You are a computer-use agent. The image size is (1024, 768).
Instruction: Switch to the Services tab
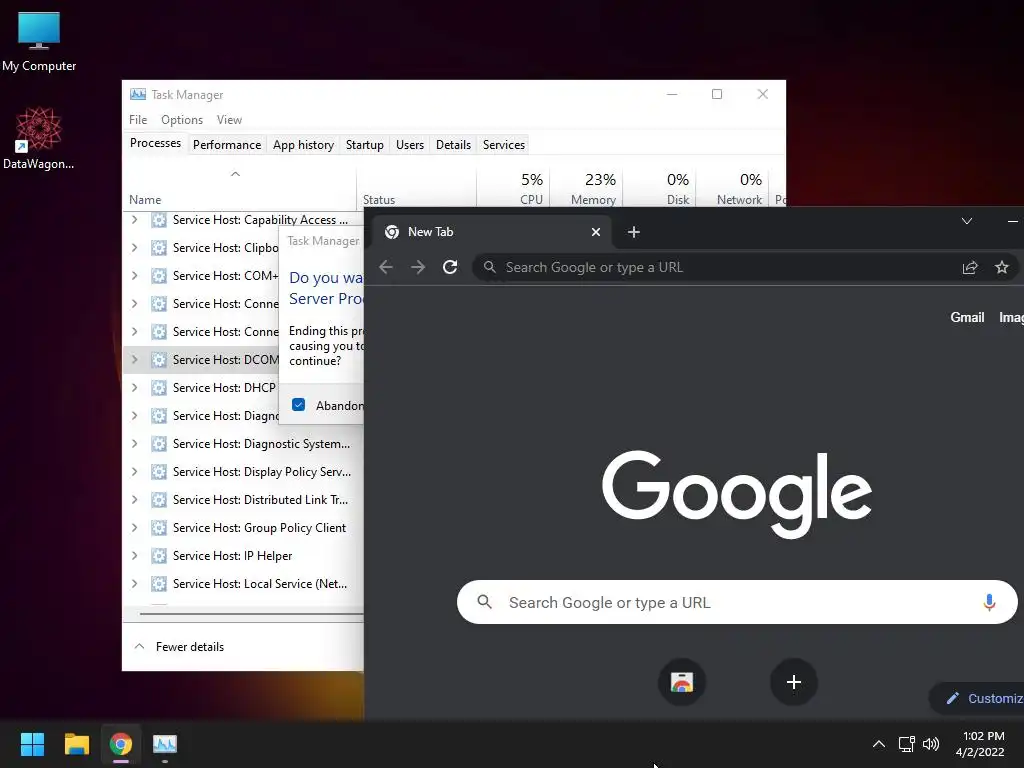tap(504, 145)
